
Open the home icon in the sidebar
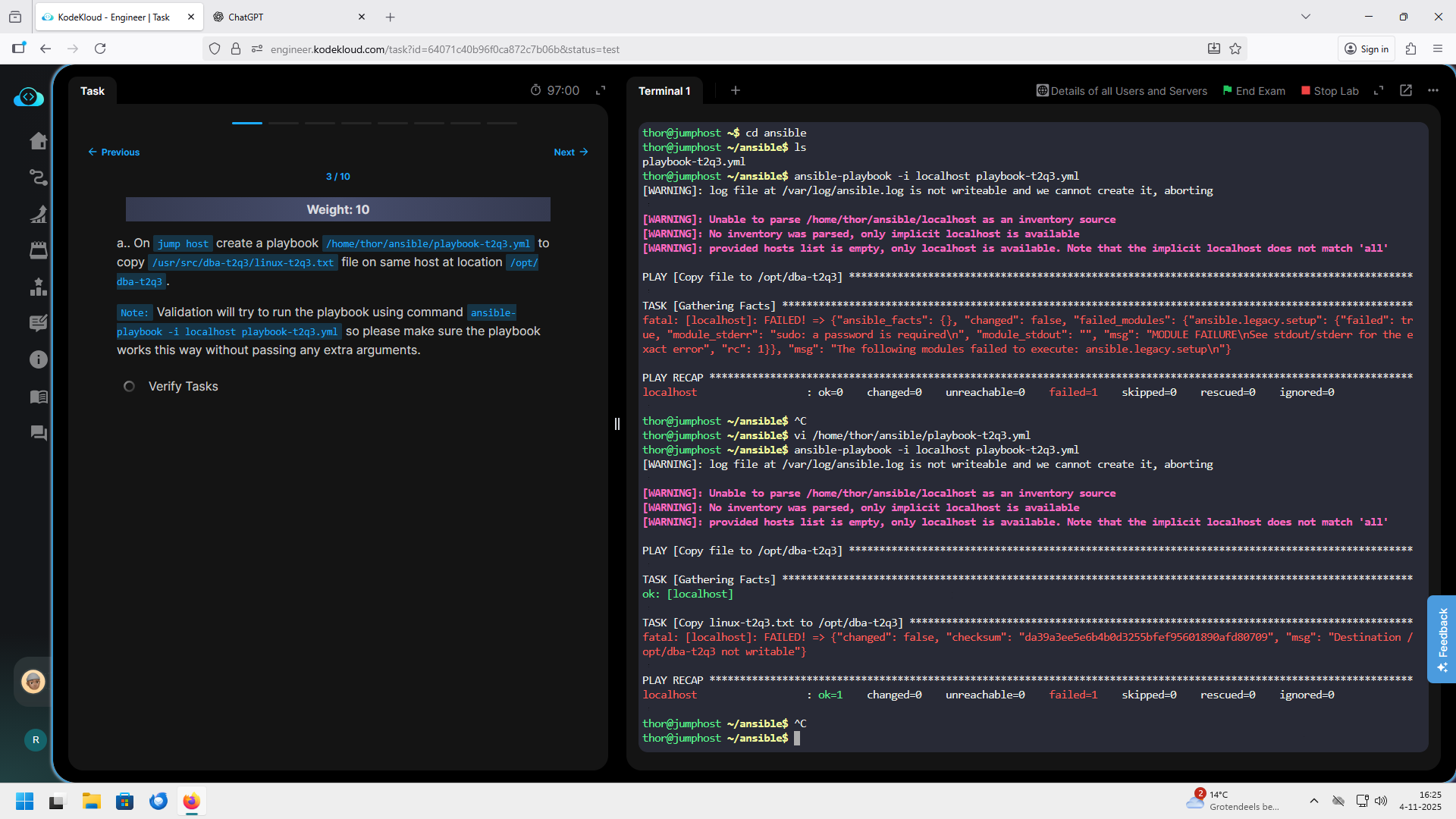pyautogui.click(x=38, y=141)
